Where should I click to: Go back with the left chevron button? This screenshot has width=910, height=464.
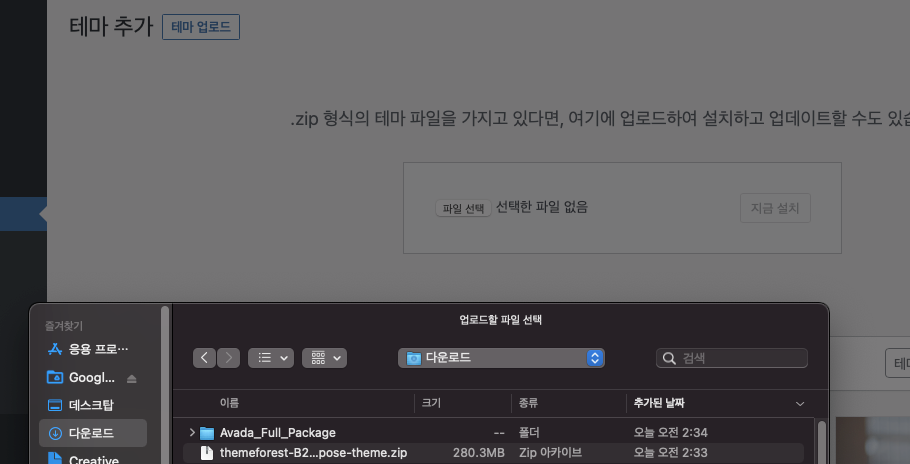(204, 358)
